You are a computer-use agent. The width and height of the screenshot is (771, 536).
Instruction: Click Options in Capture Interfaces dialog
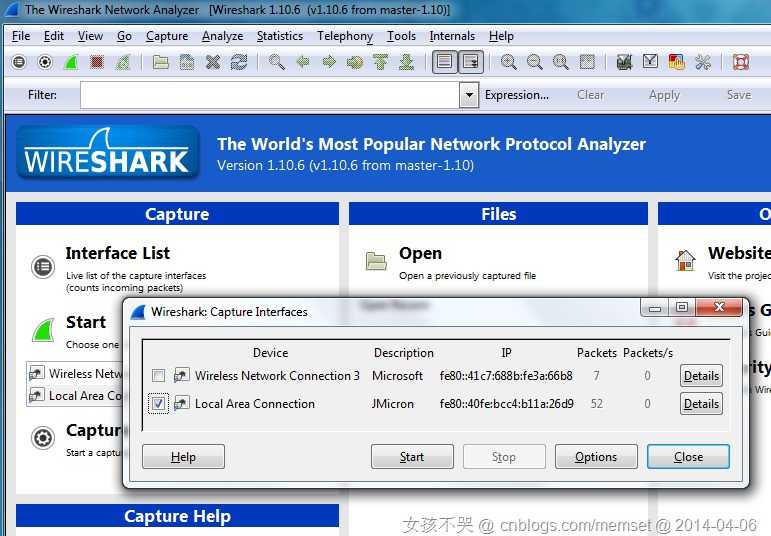(x=596, y=457)
